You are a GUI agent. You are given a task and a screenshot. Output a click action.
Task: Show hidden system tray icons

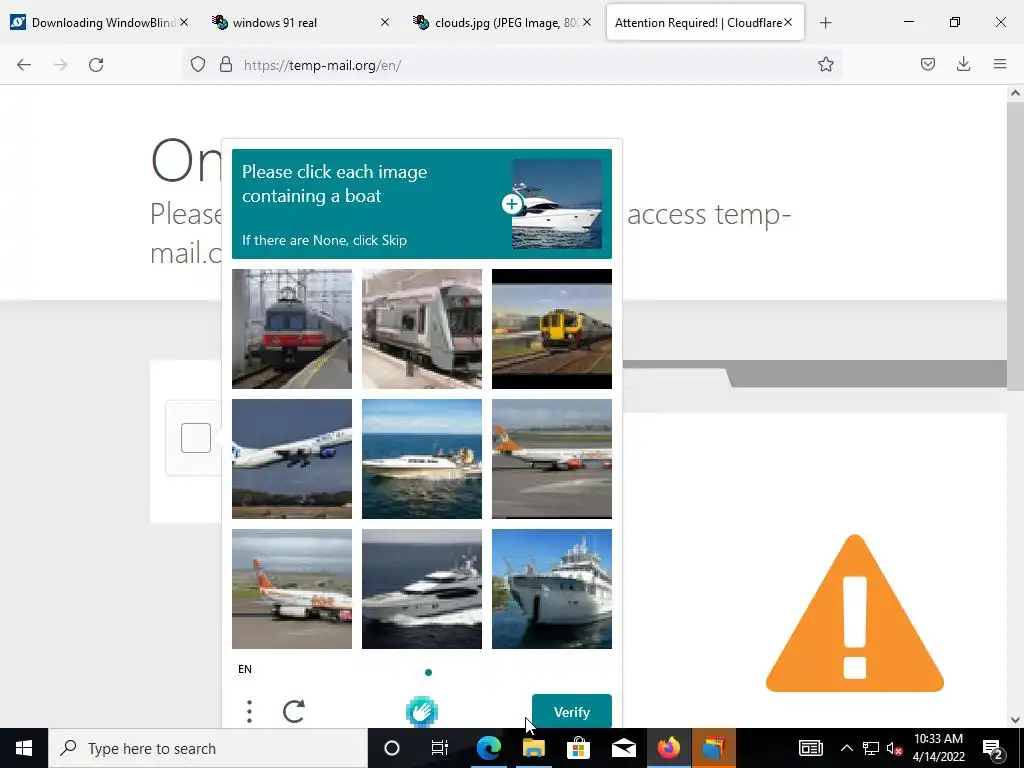tap(846, 748)
